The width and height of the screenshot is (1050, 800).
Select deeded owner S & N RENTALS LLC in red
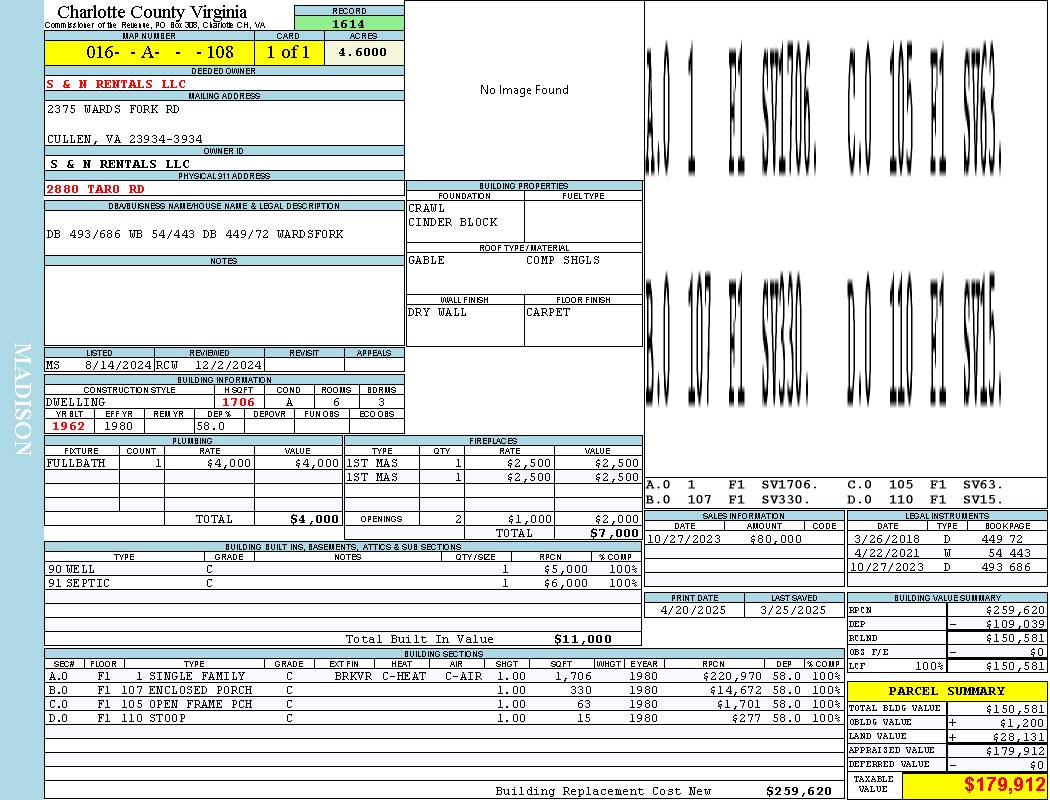117,84
